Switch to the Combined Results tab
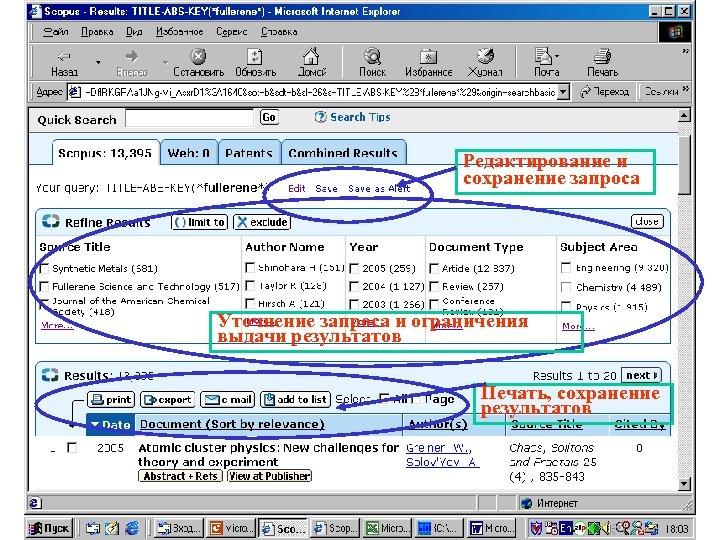The height and width of the screenshot is (540, 720). point(343,152)
